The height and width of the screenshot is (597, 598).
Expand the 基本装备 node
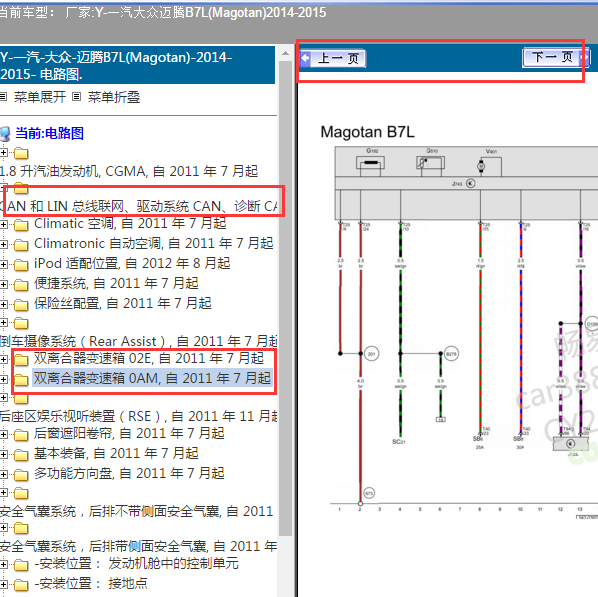click(3, 454)
